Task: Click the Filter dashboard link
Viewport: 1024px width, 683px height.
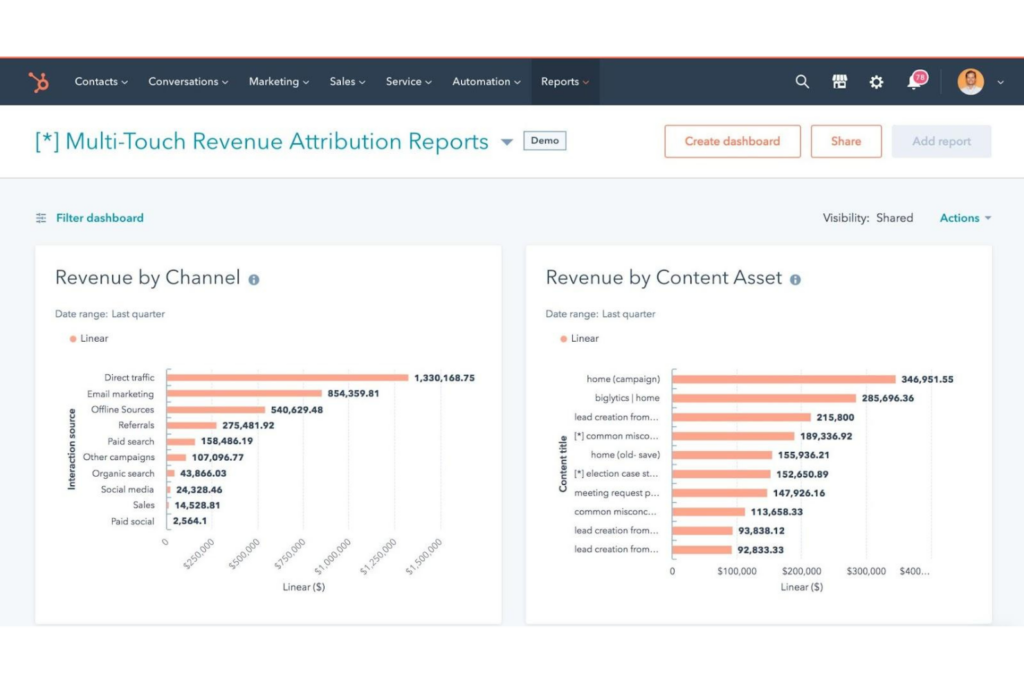Action: point(99,218)
